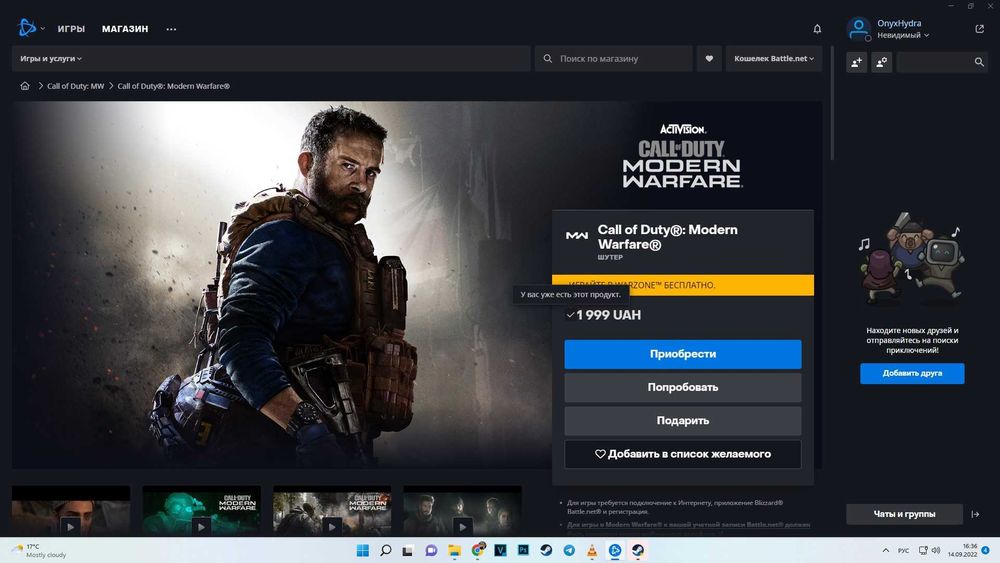The width and height of the screenshot is (1000, 563).
Task: Open the Call of Duty: MW breadcrumb link
Action: [75, 86]
